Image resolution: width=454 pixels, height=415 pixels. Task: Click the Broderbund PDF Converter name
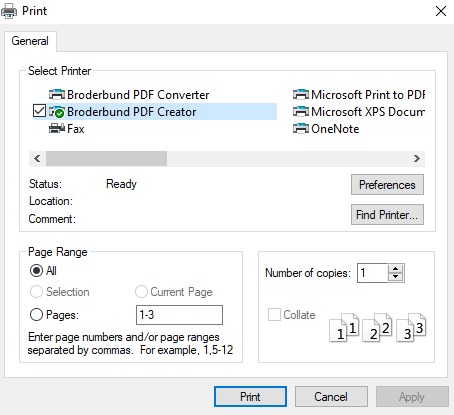click(138, 95)
